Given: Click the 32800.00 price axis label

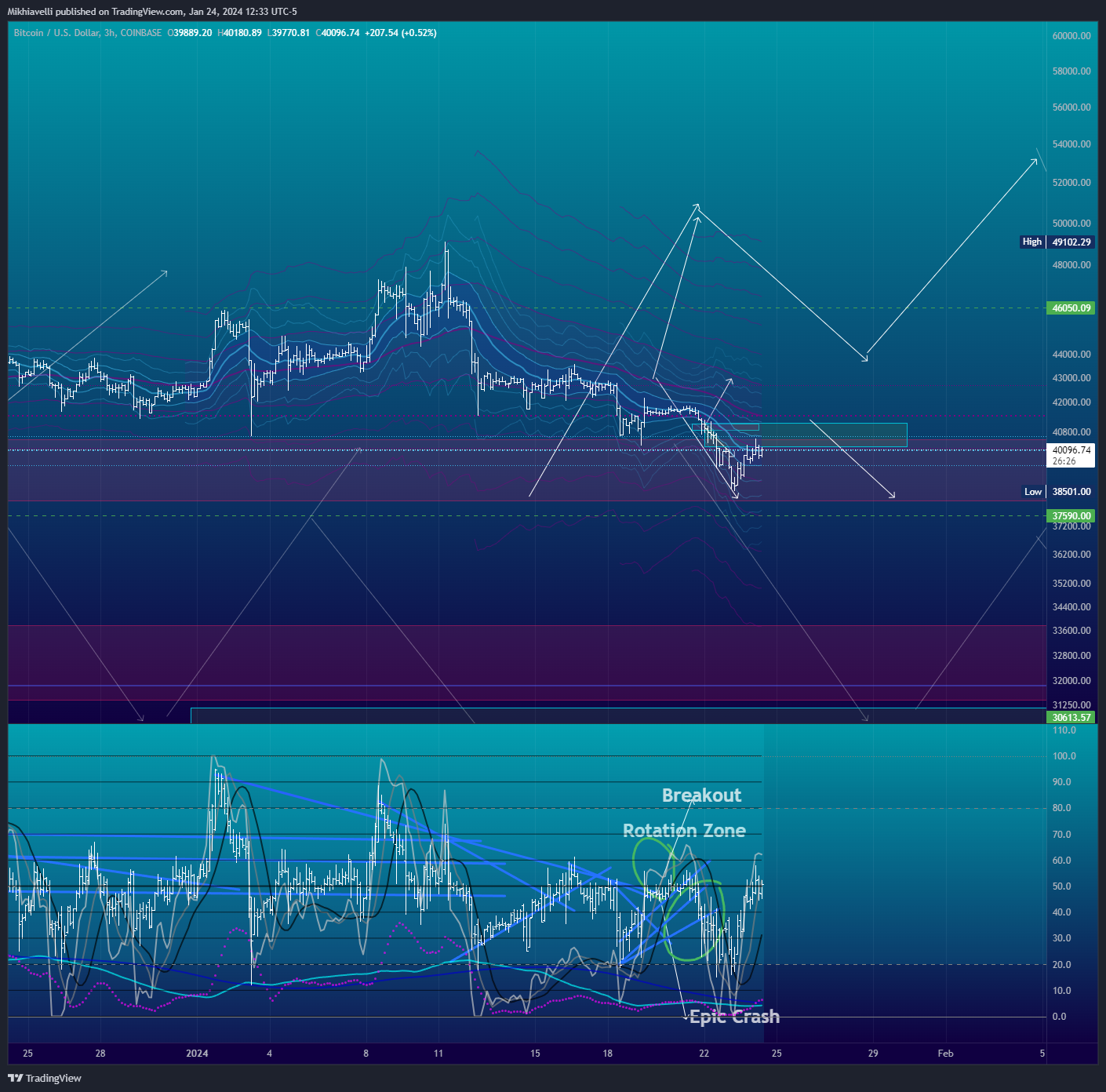Looking at the screenshot, I should click(x=1071, y=656).
